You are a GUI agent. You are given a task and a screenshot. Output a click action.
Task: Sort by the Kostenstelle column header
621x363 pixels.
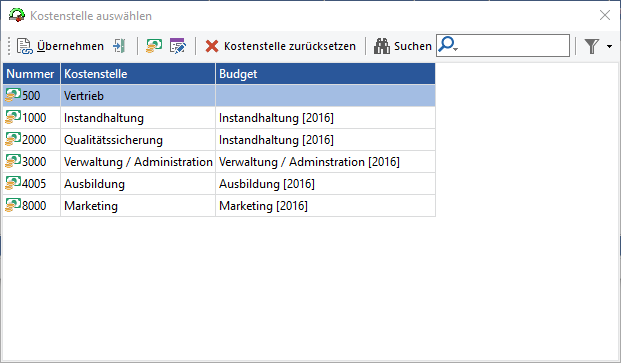(x=138, y=74)
